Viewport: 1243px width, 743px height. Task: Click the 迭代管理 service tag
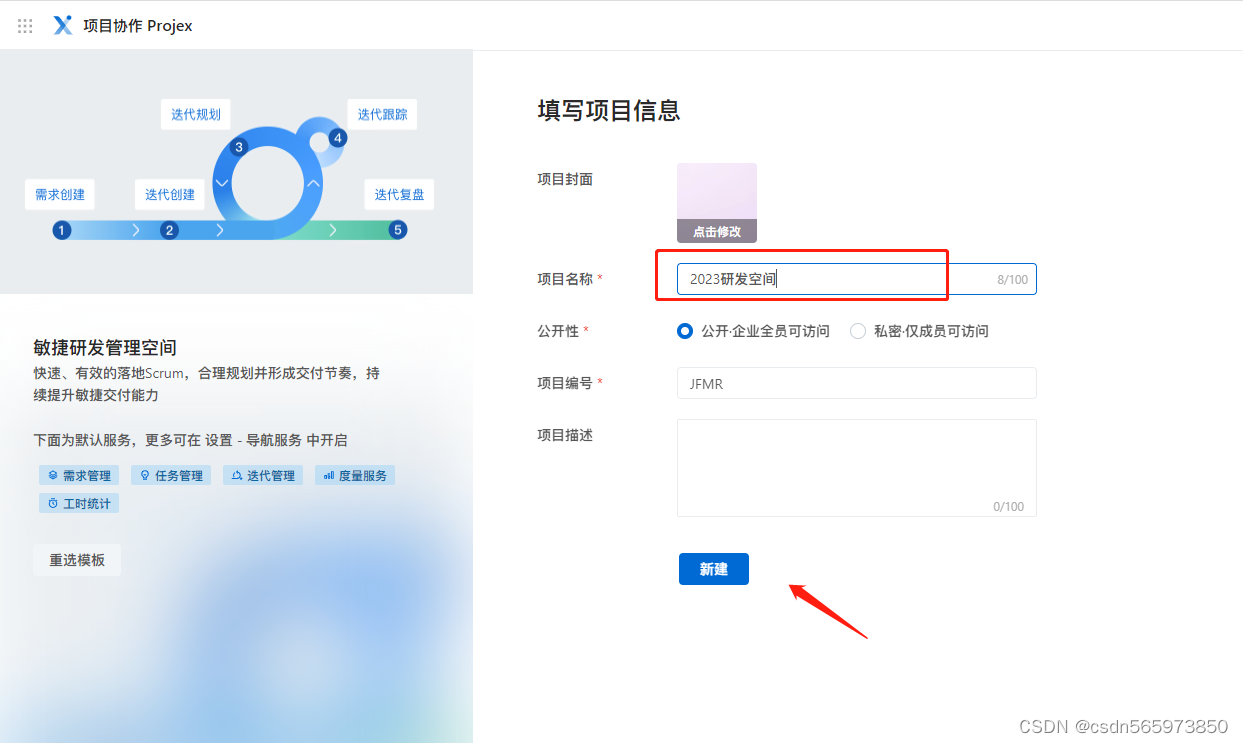pyautogui.click(x=263, y=475)
